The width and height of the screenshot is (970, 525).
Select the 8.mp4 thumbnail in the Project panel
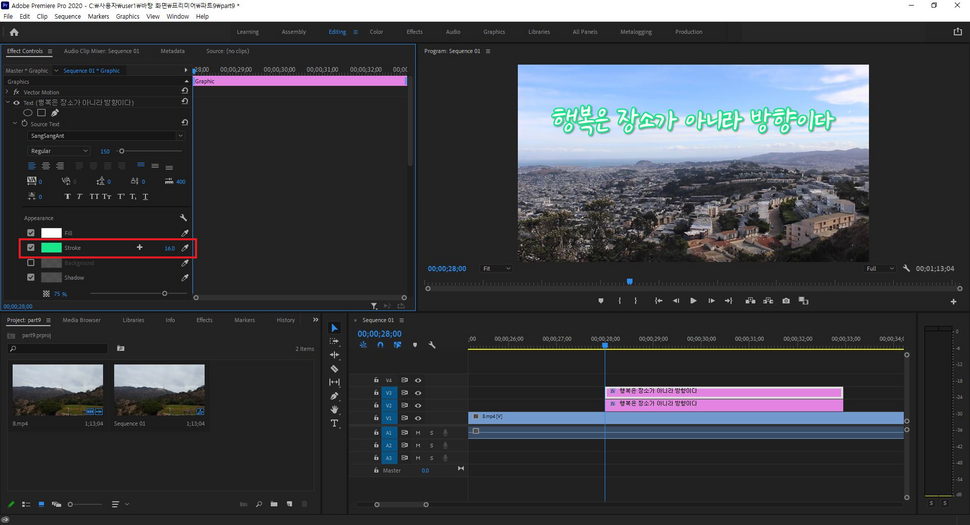tap(58, 390)
